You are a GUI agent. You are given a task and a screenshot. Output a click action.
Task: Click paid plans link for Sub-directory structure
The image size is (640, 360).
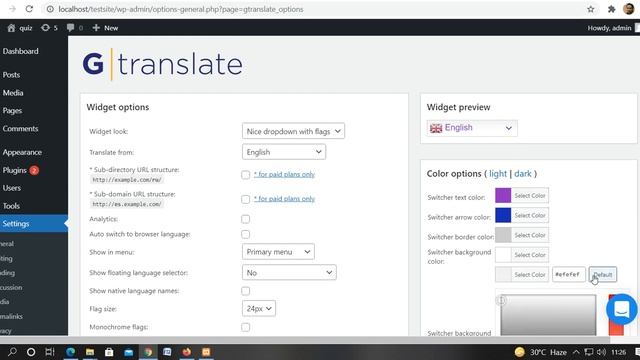[x=284, y=174]
